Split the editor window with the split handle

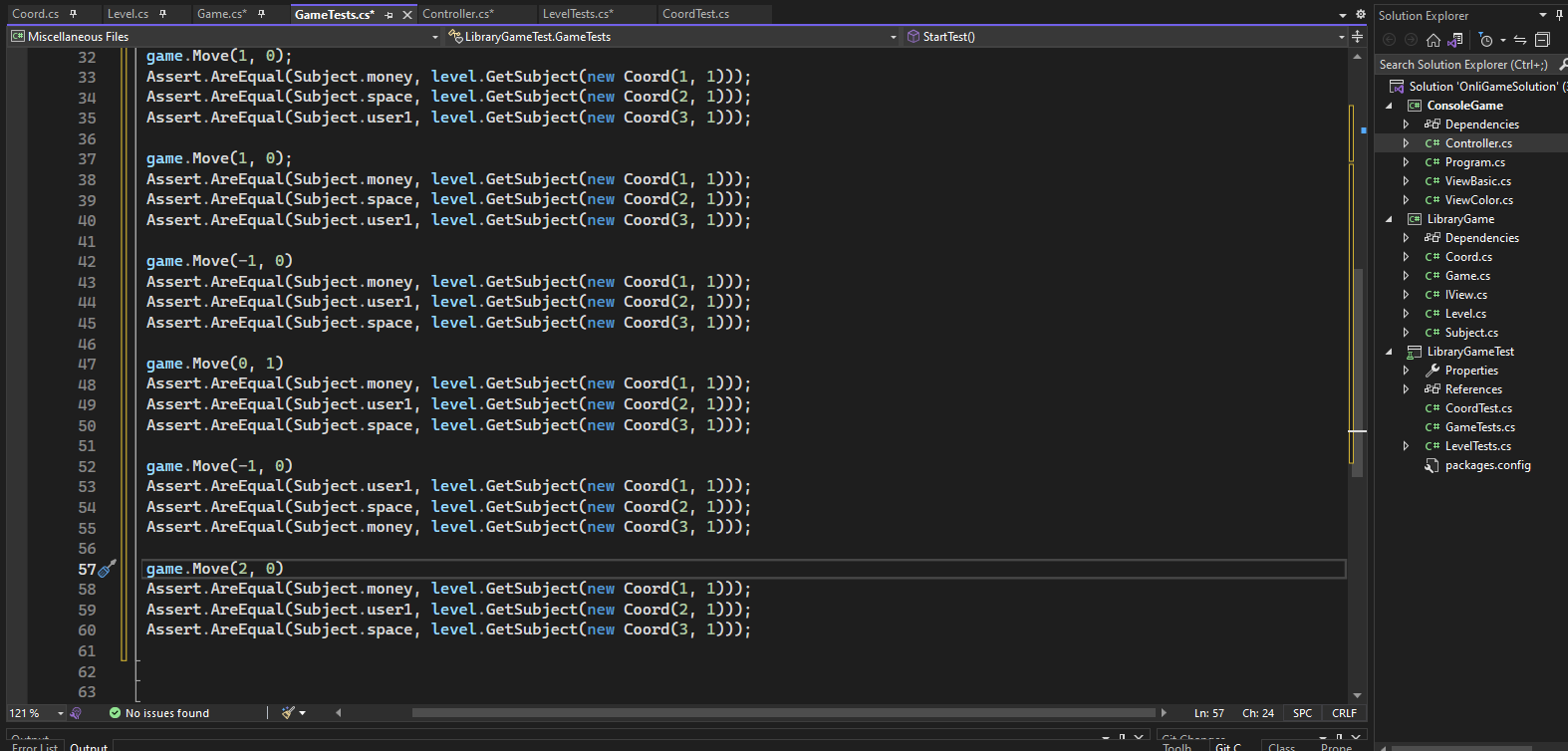(x=1357, y=37)
